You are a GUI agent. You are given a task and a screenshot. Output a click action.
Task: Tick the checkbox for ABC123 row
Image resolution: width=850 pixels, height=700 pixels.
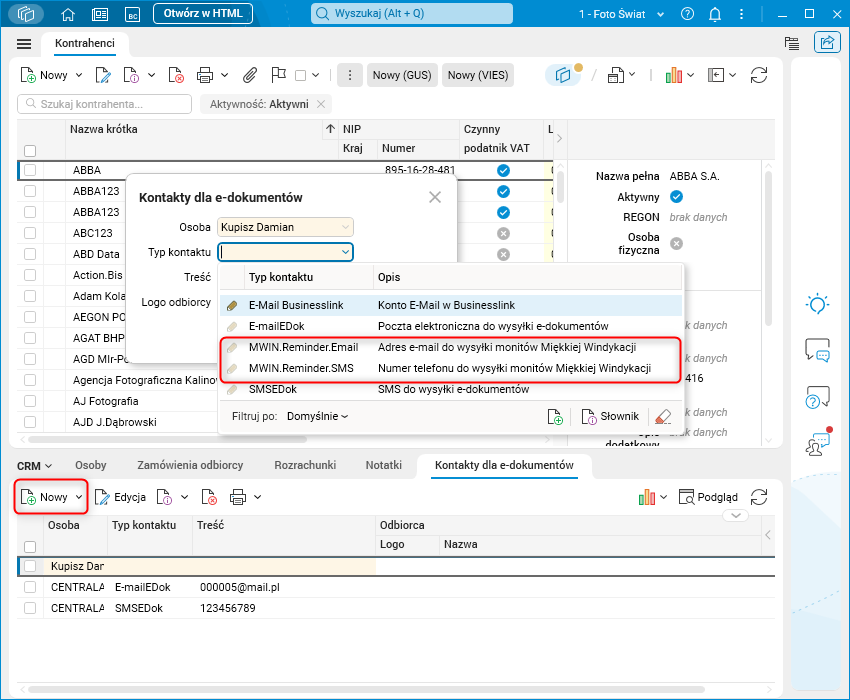(30, 233)
